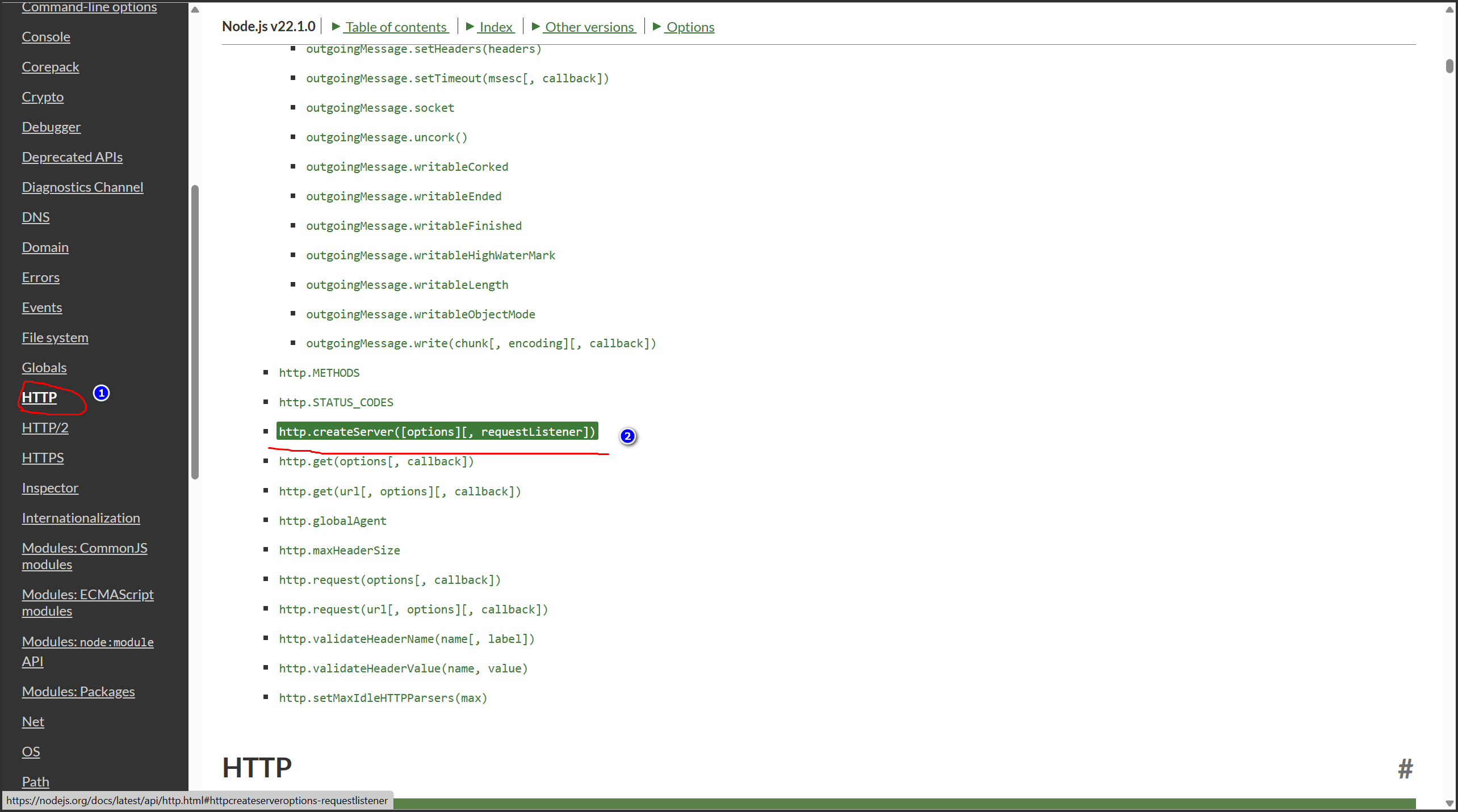This screenshot has width=1458, height=812.
Task: Click the HTTP sidebar navigation icon
Action: pos(39,396)
